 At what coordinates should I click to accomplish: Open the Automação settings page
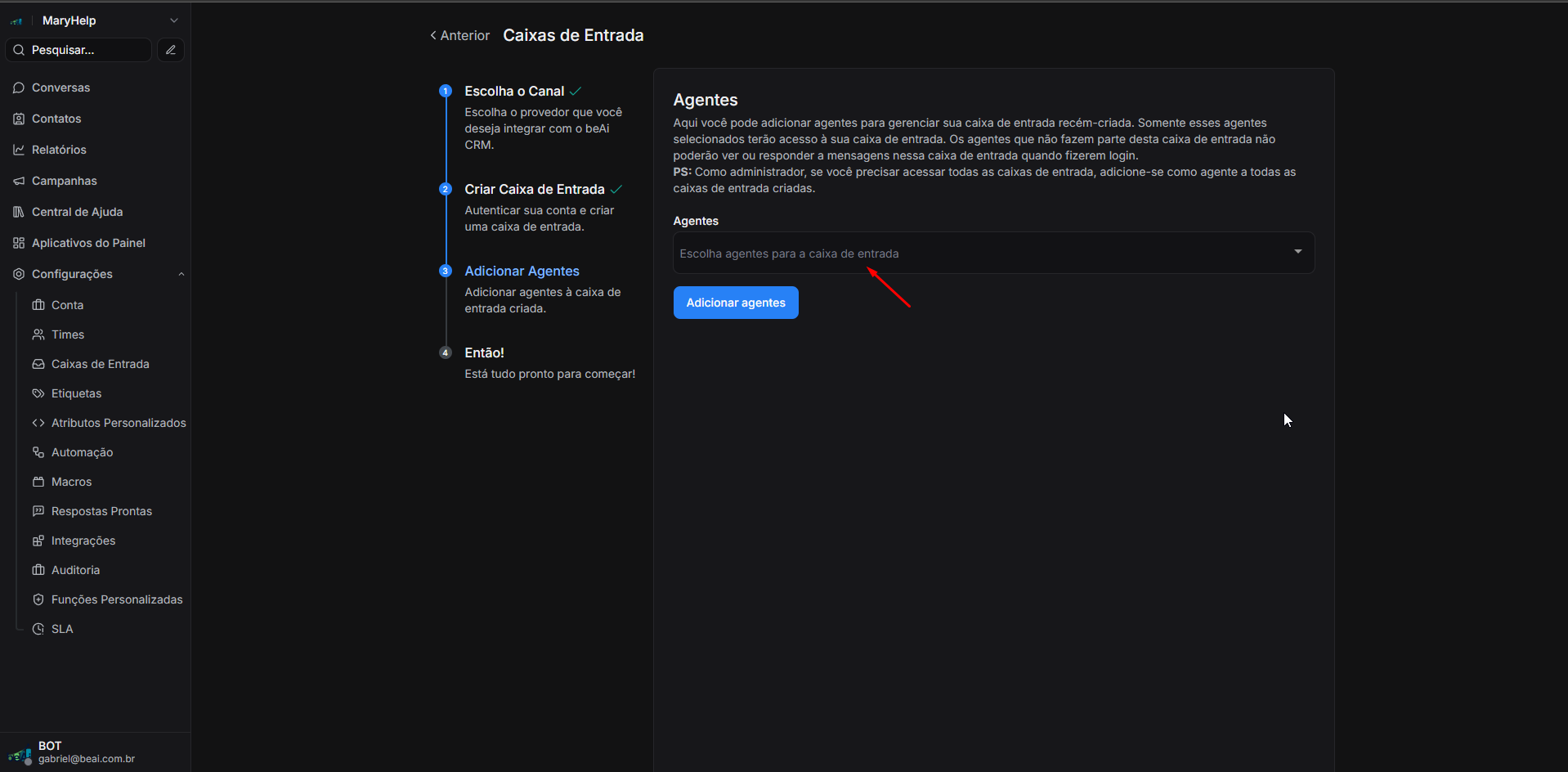pos(82,452)
